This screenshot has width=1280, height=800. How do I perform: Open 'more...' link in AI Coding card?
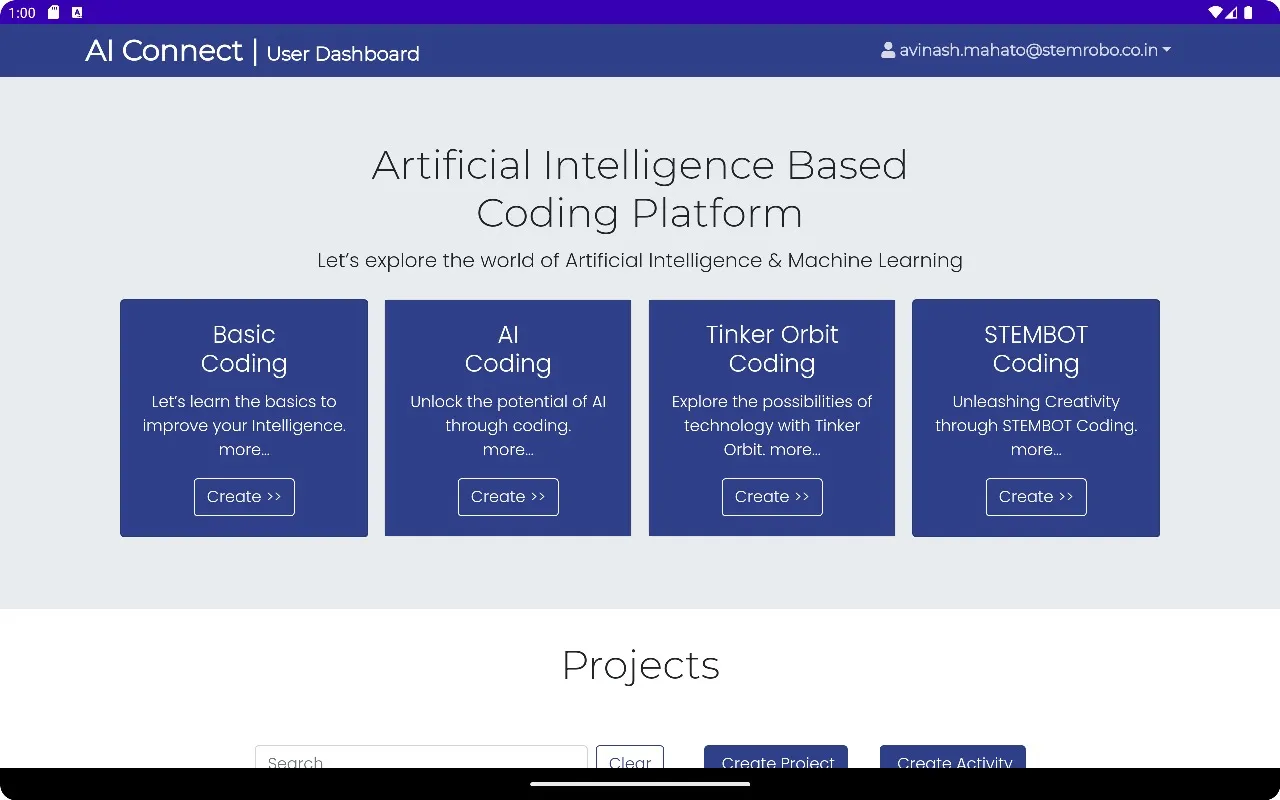click(508, 450)
